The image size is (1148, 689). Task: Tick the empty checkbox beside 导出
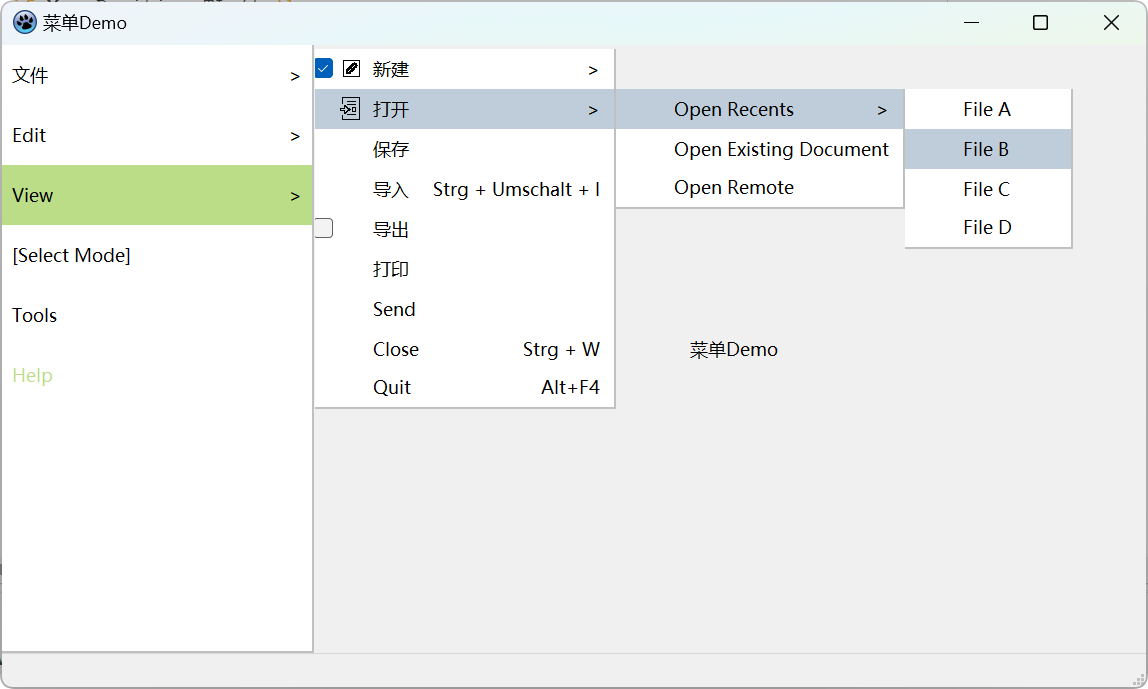(x=324, y=229)
